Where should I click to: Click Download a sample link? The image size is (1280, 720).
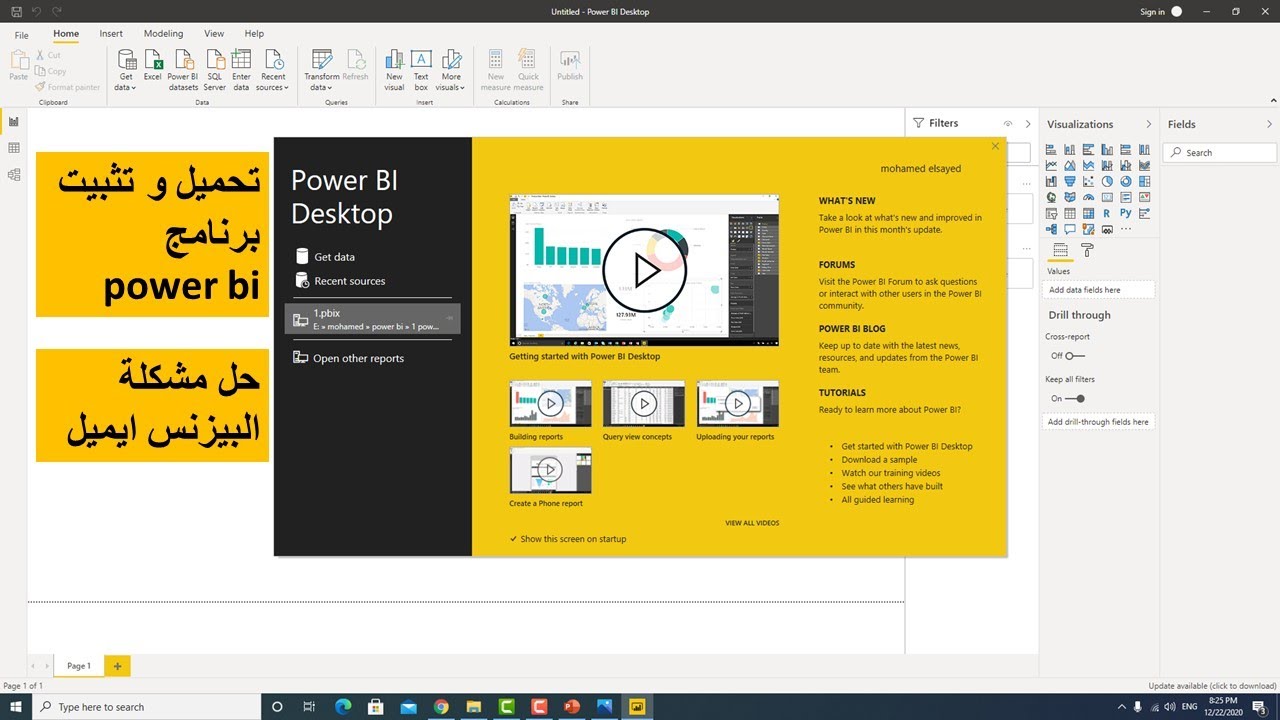(x=879, y=460)
